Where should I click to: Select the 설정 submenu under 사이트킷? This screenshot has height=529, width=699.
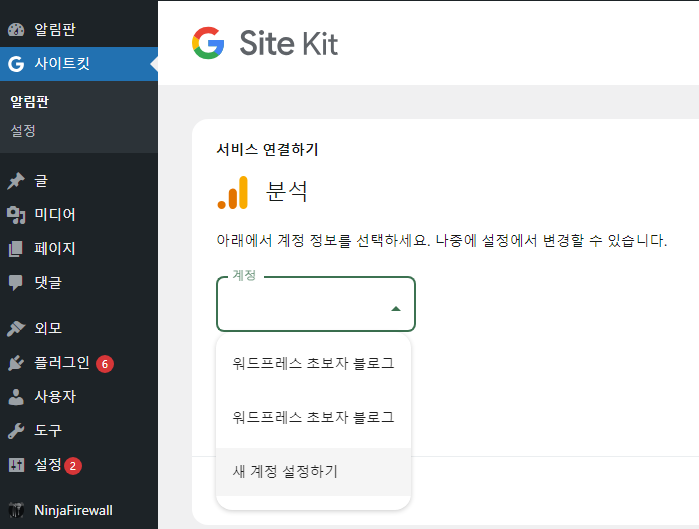pyautogui.click(x=23, y=131)
